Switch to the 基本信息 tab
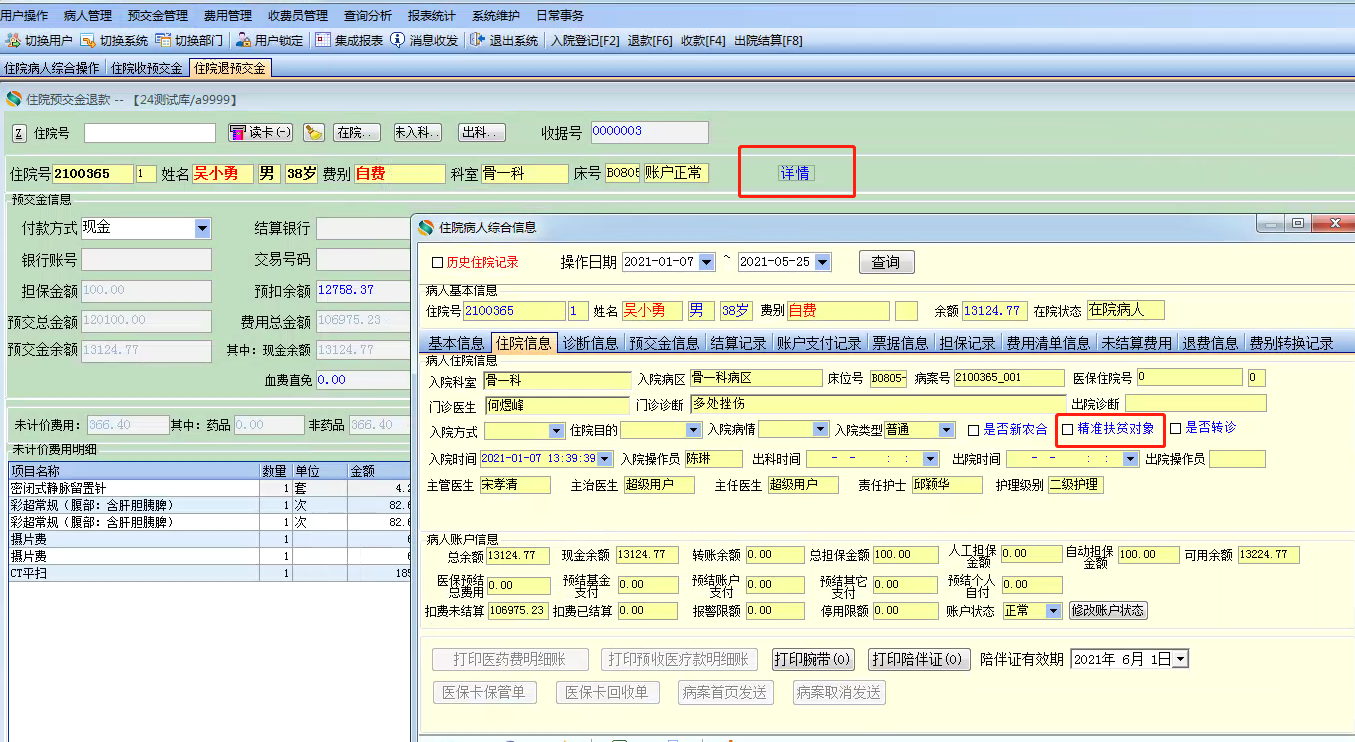 456,343
